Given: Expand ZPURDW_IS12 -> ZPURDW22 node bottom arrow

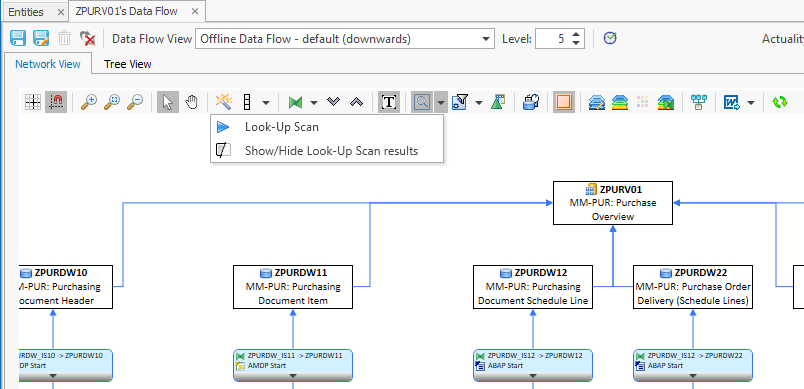Looking at the screenshot, I should pyautogui.click(x=693, y=376).
